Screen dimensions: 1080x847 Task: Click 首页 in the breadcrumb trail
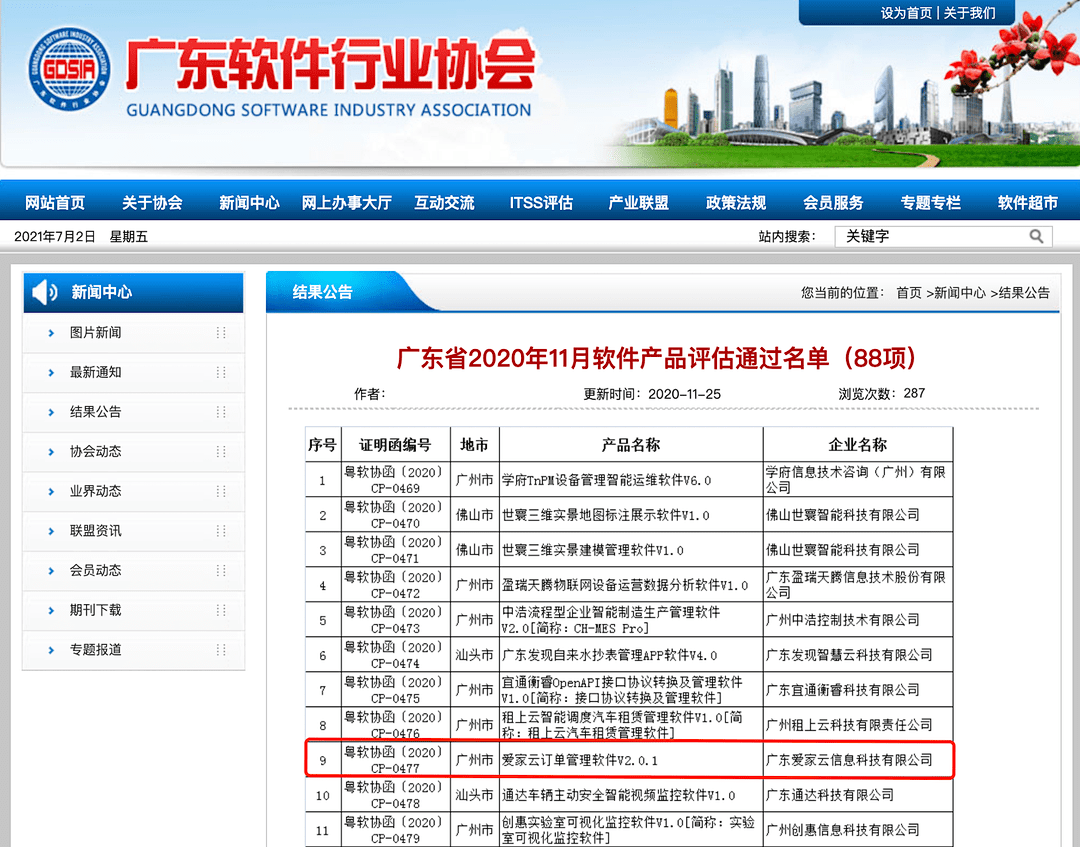pyautogui.click(x=908, y=293)
